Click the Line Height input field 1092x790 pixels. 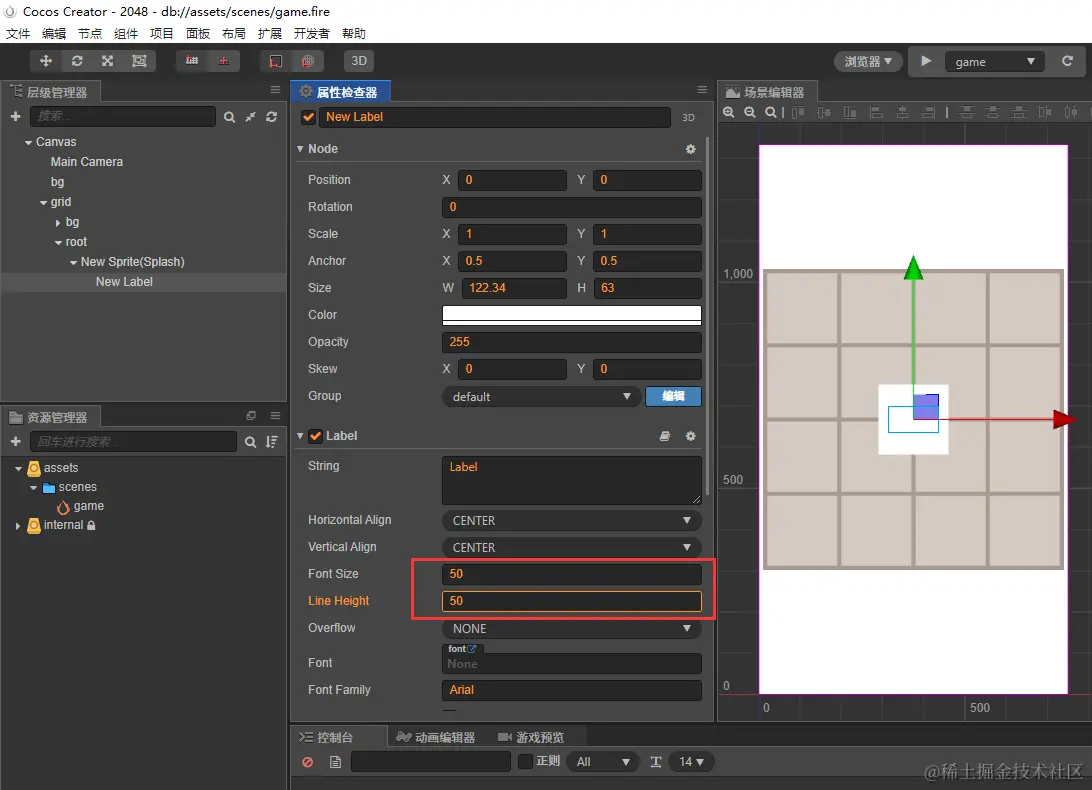(x=571, y=601)
